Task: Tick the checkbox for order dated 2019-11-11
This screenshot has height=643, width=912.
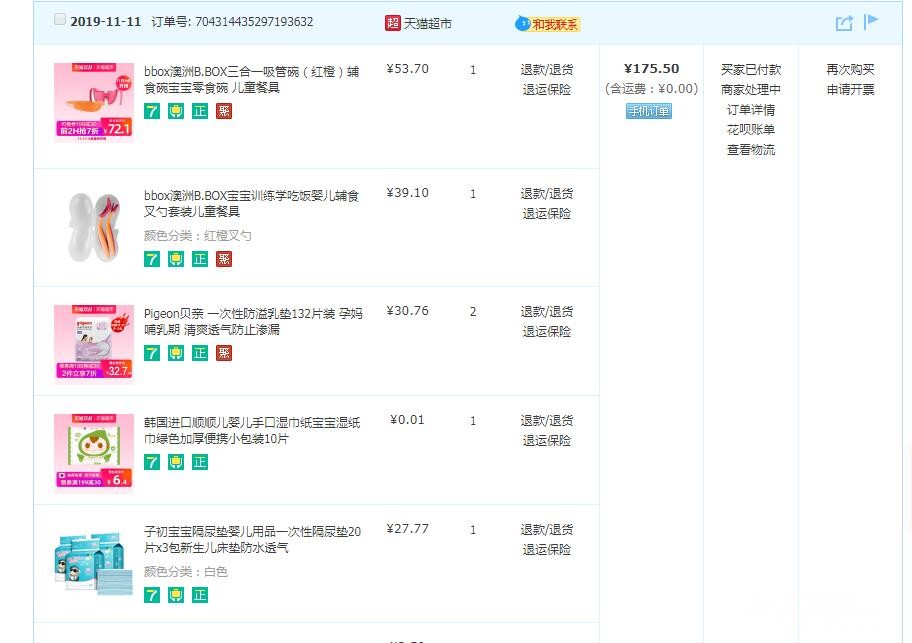Action: [60, 20]
